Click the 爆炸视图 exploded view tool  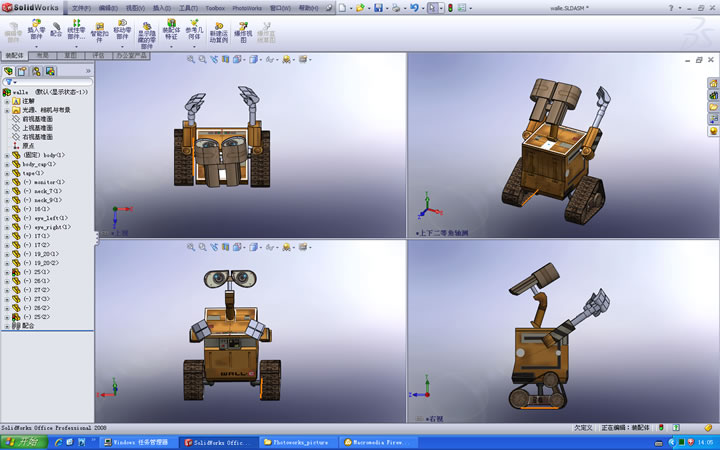(x=243, y=33)
